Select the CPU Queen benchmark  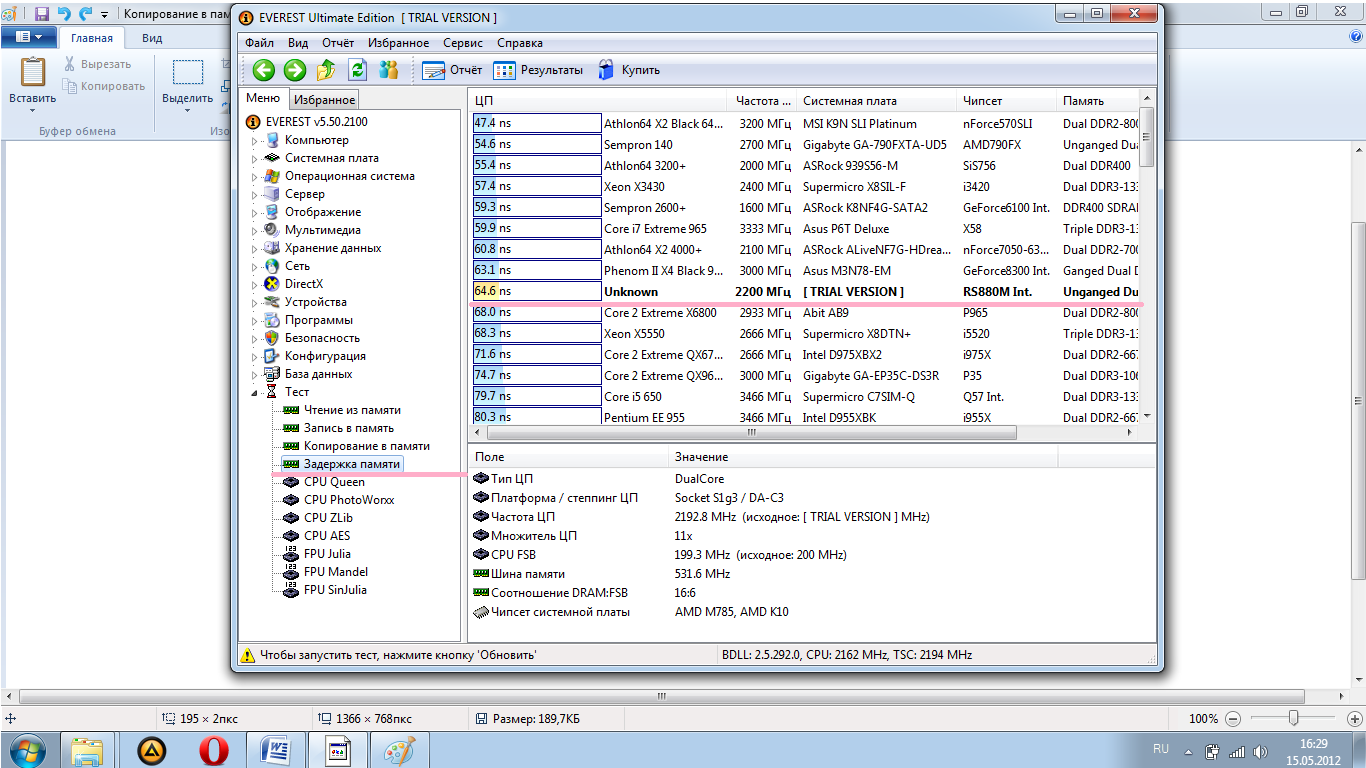pyautogui.click(x=334, y=482)
